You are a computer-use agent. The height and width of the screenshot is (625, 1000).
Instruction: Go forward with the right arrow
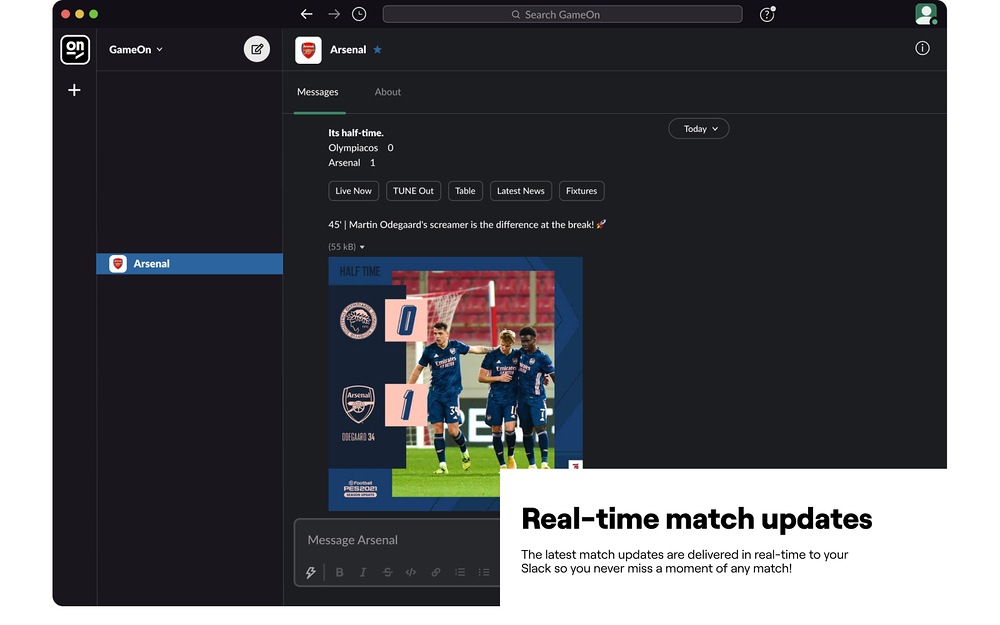pos(334,14)
